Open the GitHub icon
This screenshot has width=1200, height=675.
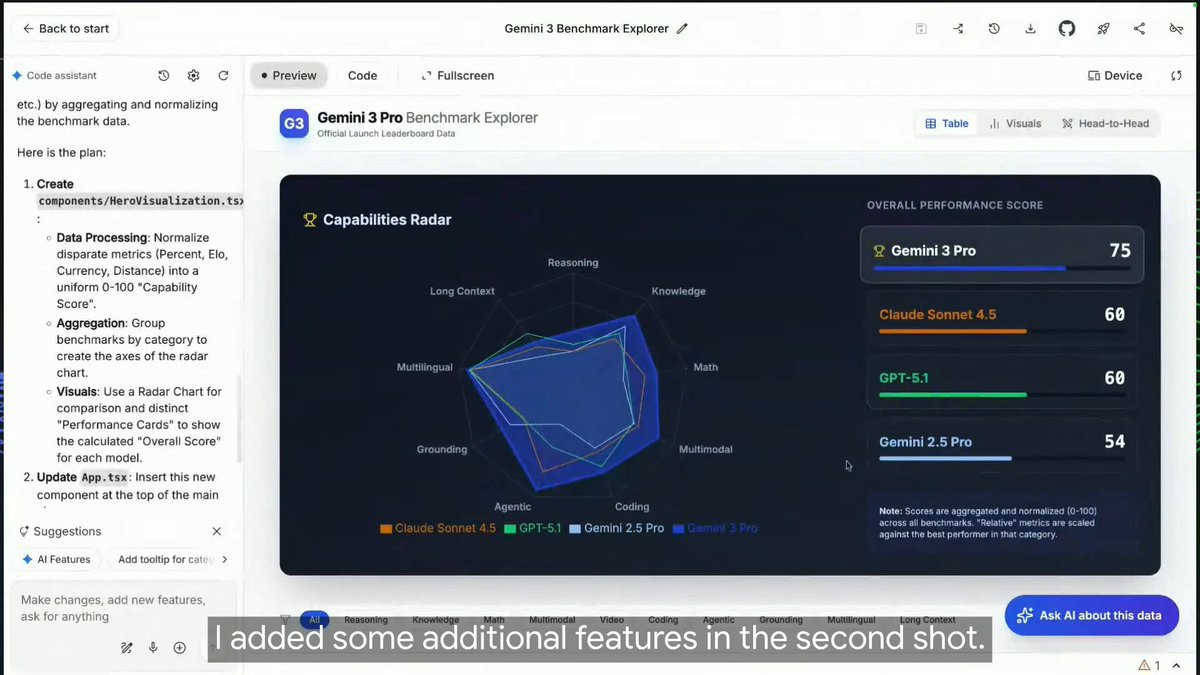pyautogui.click(x=1067, y=29)
